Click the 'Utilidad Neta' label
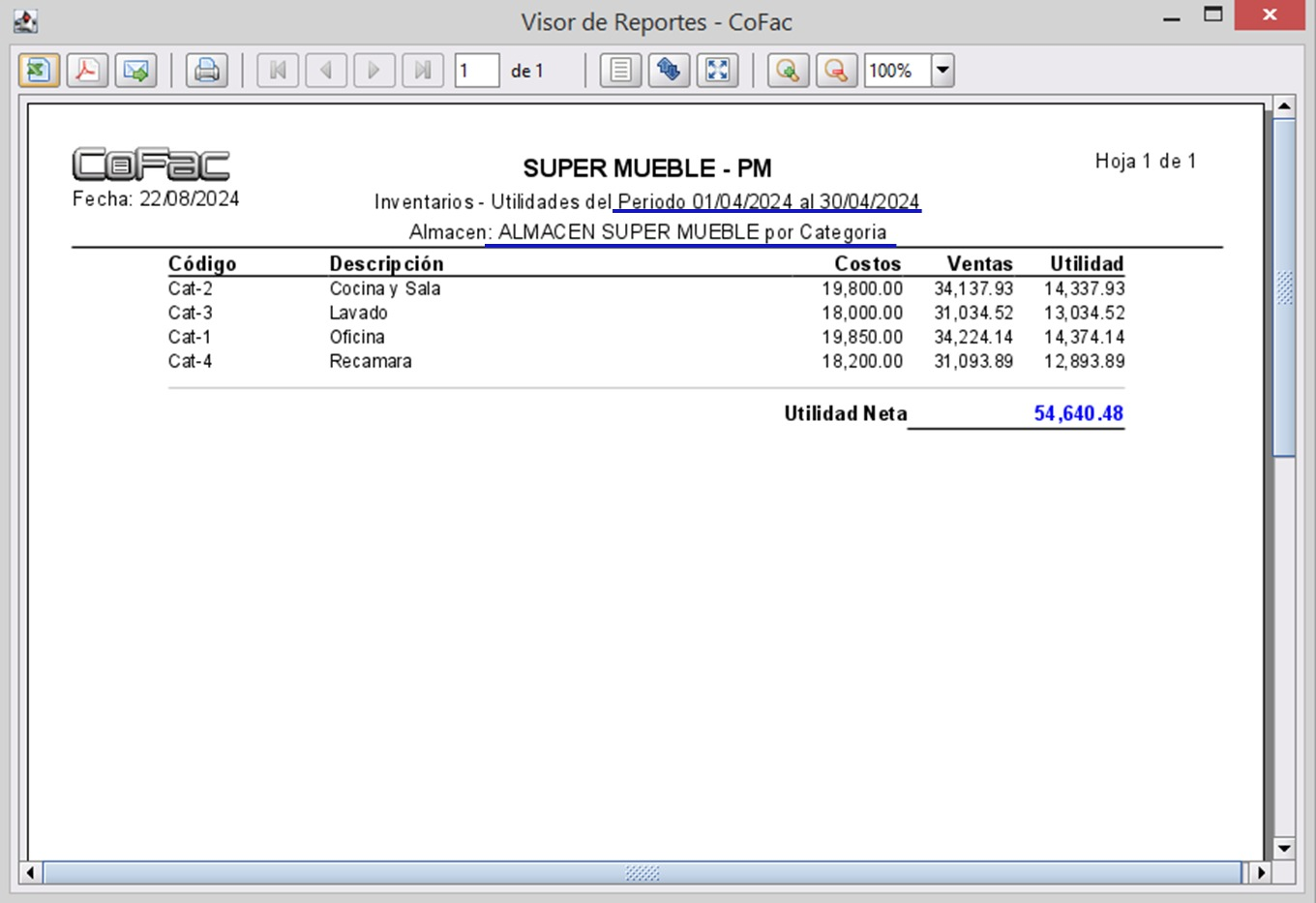The height and width of the screenshot is (903, 1316). pos(846,413)
